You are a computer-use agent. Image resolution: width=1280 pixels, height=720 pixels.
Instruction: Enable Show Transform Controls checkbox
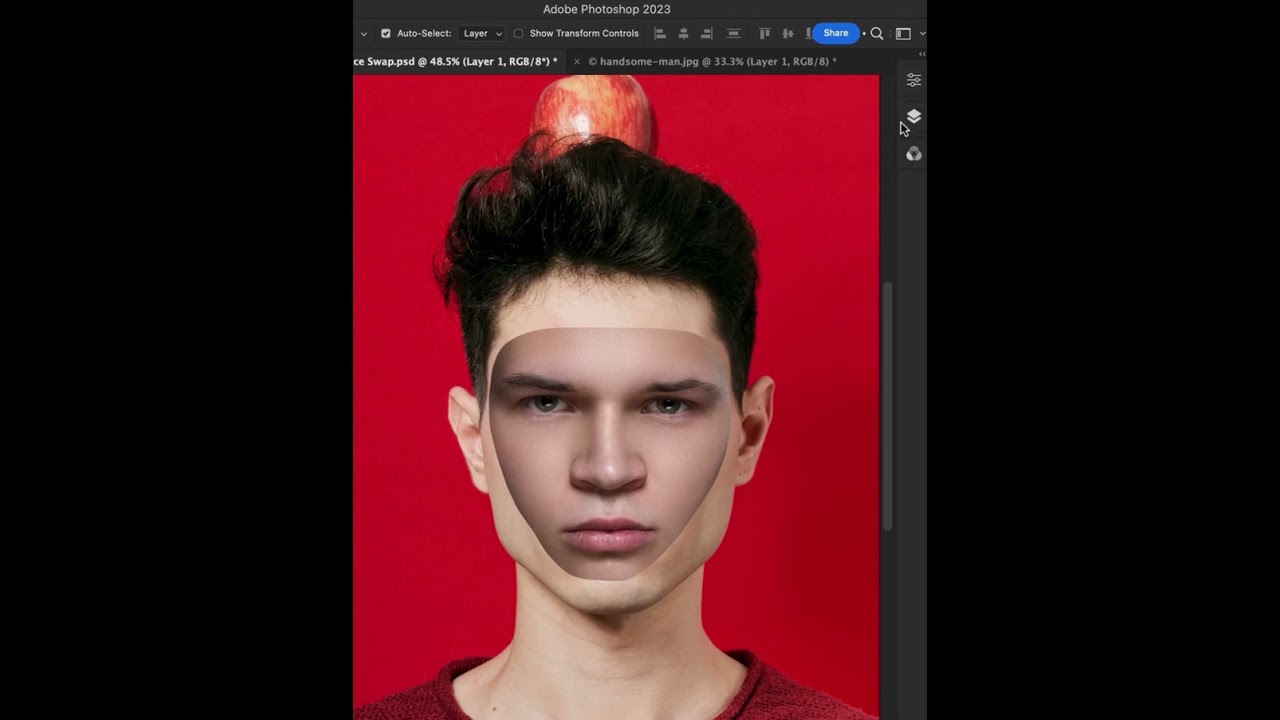point(518,34)
